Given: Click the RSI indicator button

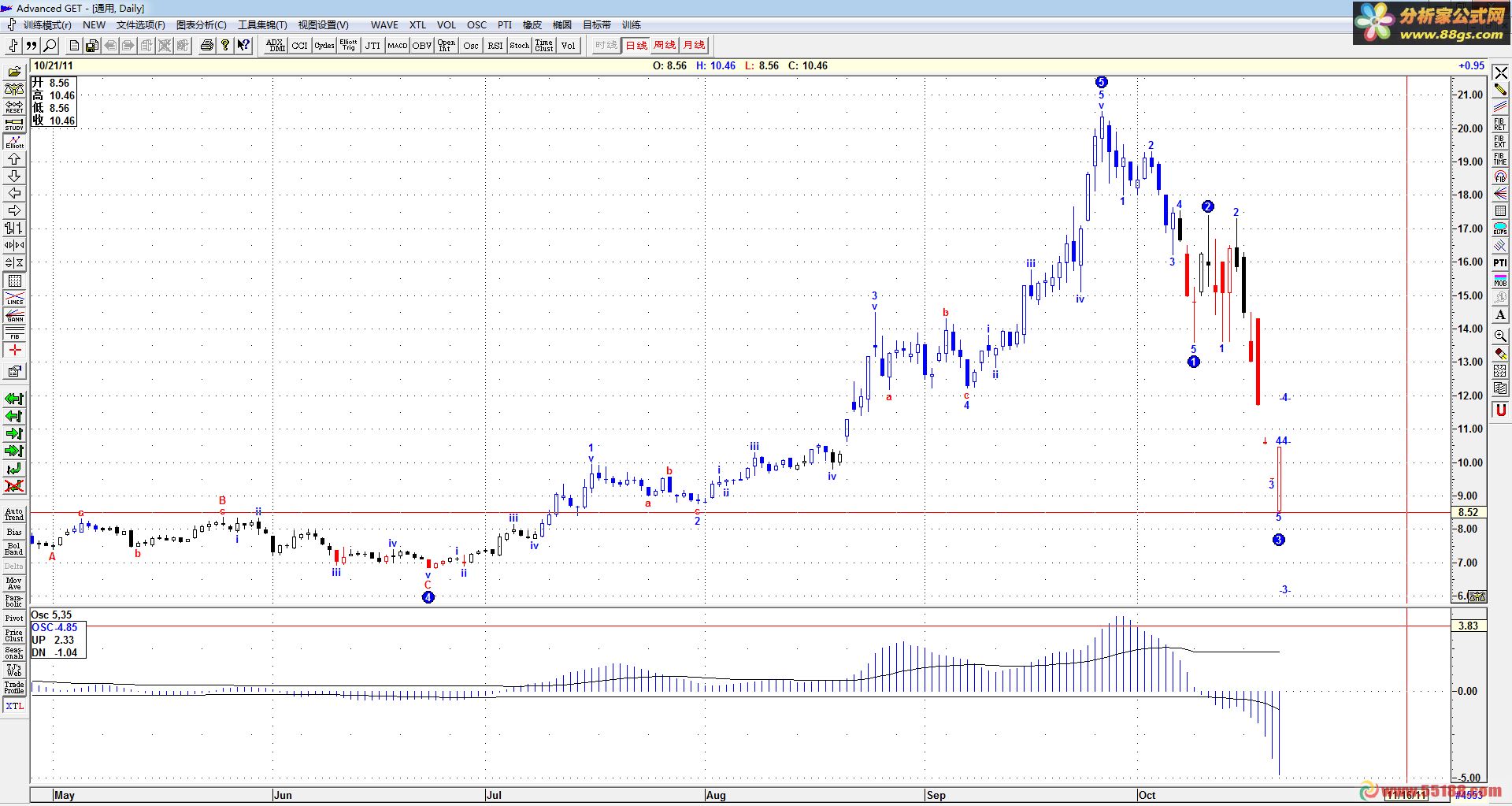Looking at the screenshot, I should point(495,46).
